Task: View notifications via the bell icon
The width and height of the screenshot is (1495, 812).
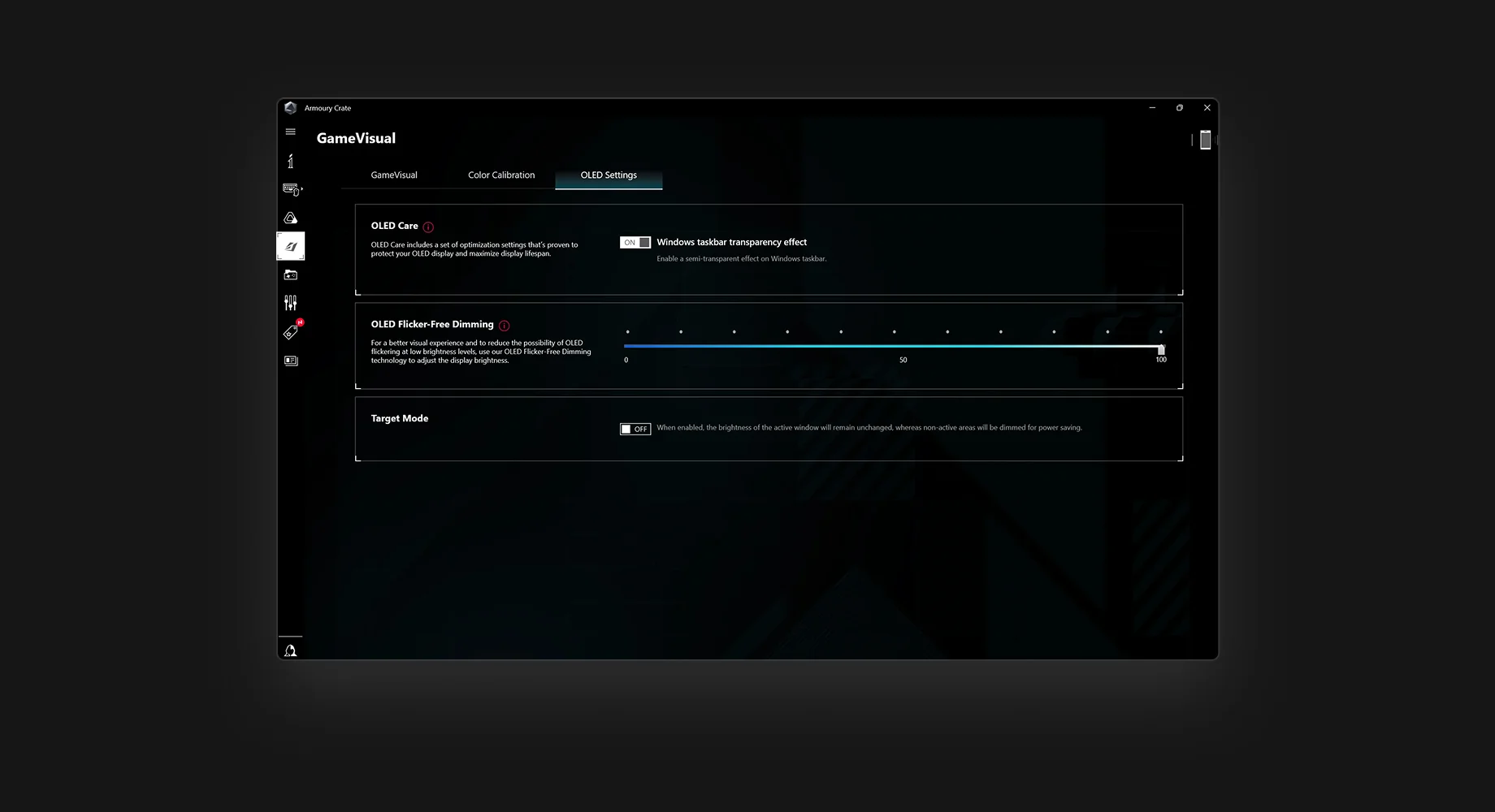Action: click(290, 649)
